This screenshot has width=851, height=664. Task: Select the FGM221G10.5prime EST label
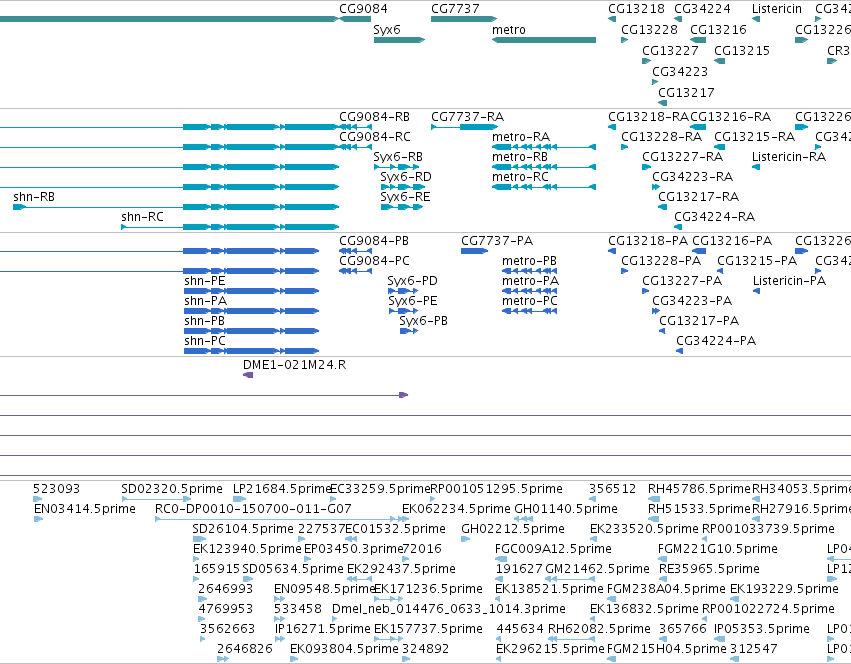[717, 549]
